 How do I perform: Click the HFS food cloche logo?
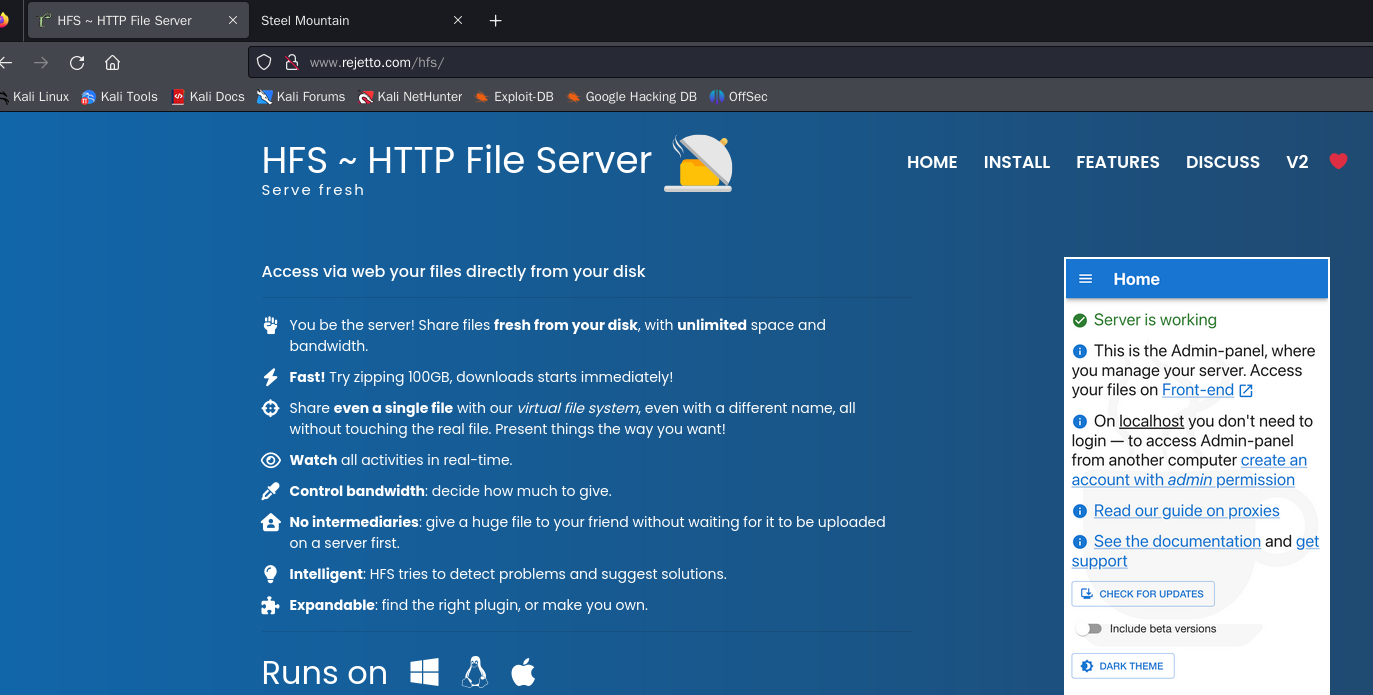(x=699, y=163)
